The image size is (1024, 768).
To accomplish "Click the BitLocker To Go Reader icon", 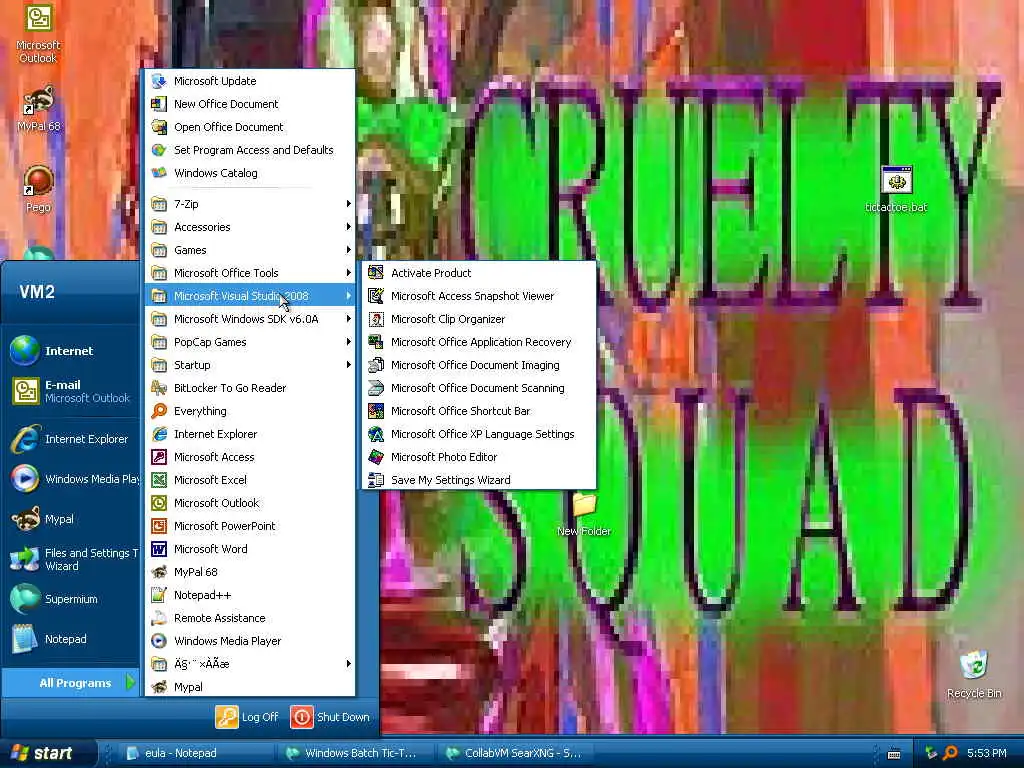I will click(159, 388).
